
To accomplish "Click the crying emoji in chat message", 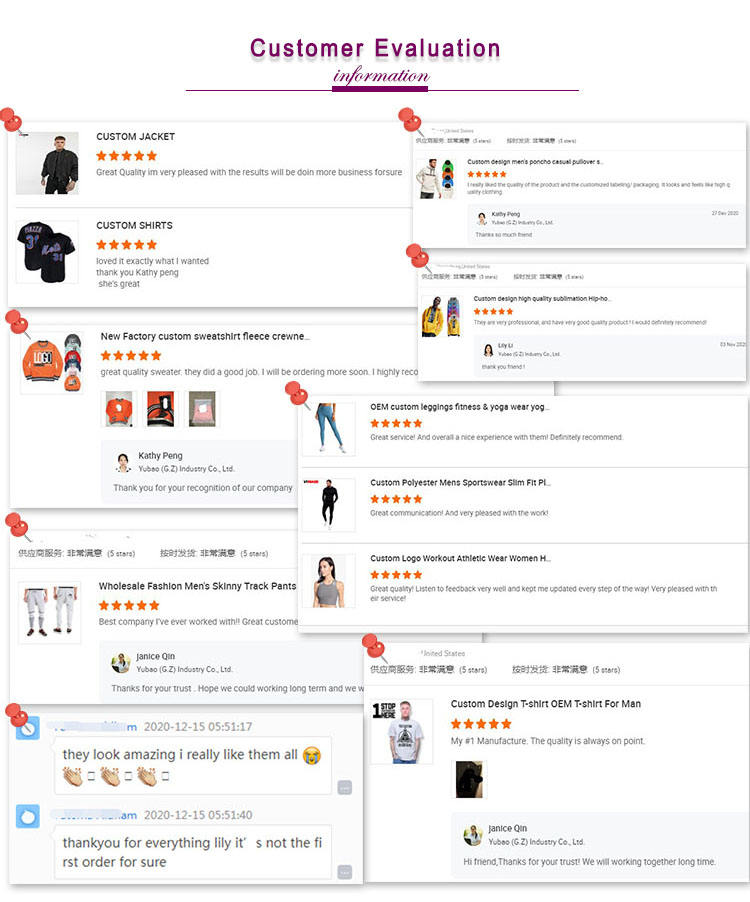I will pos(312,755).
